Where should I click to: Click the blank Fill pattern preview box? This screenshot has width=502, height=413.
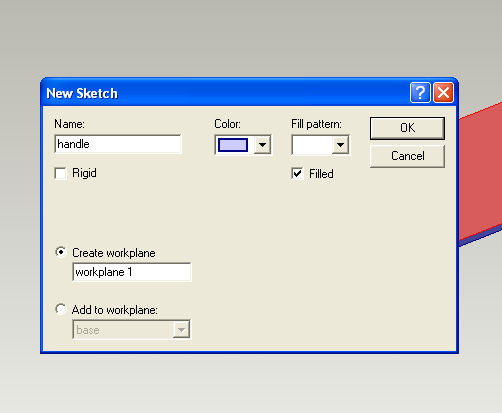[312, 145]
